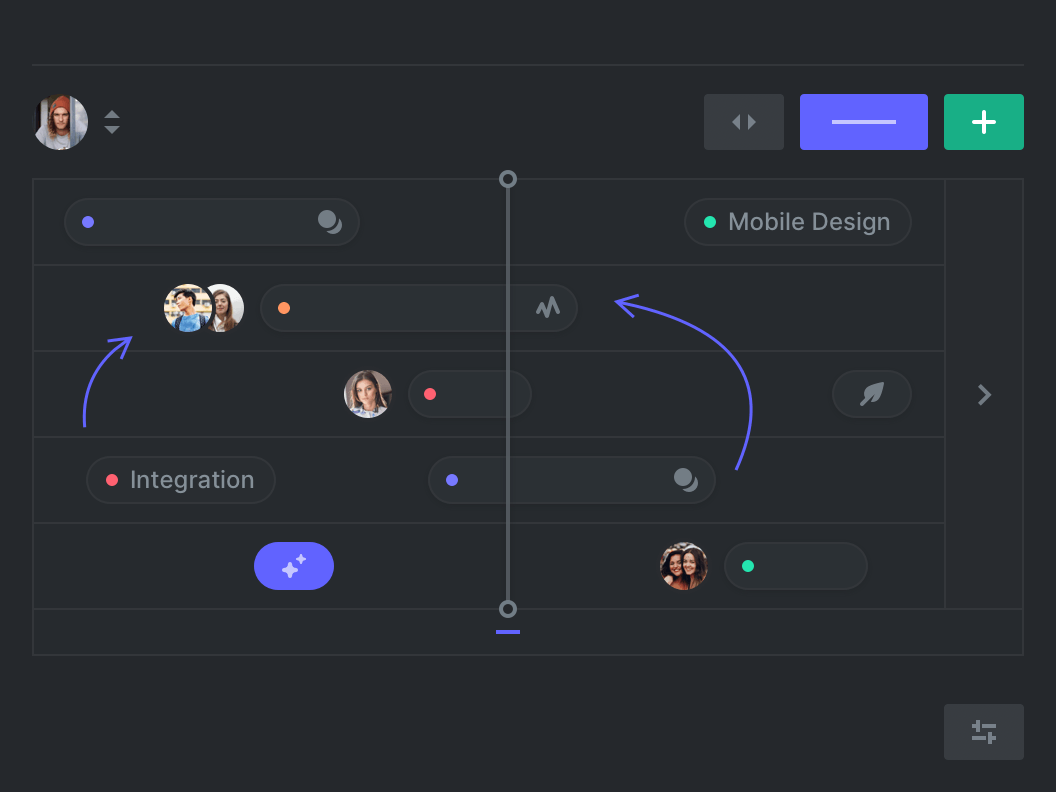The image size is (1056, 792).
Task: Toggle the red status dot on the Integration tag
Action: click(111, 479)
